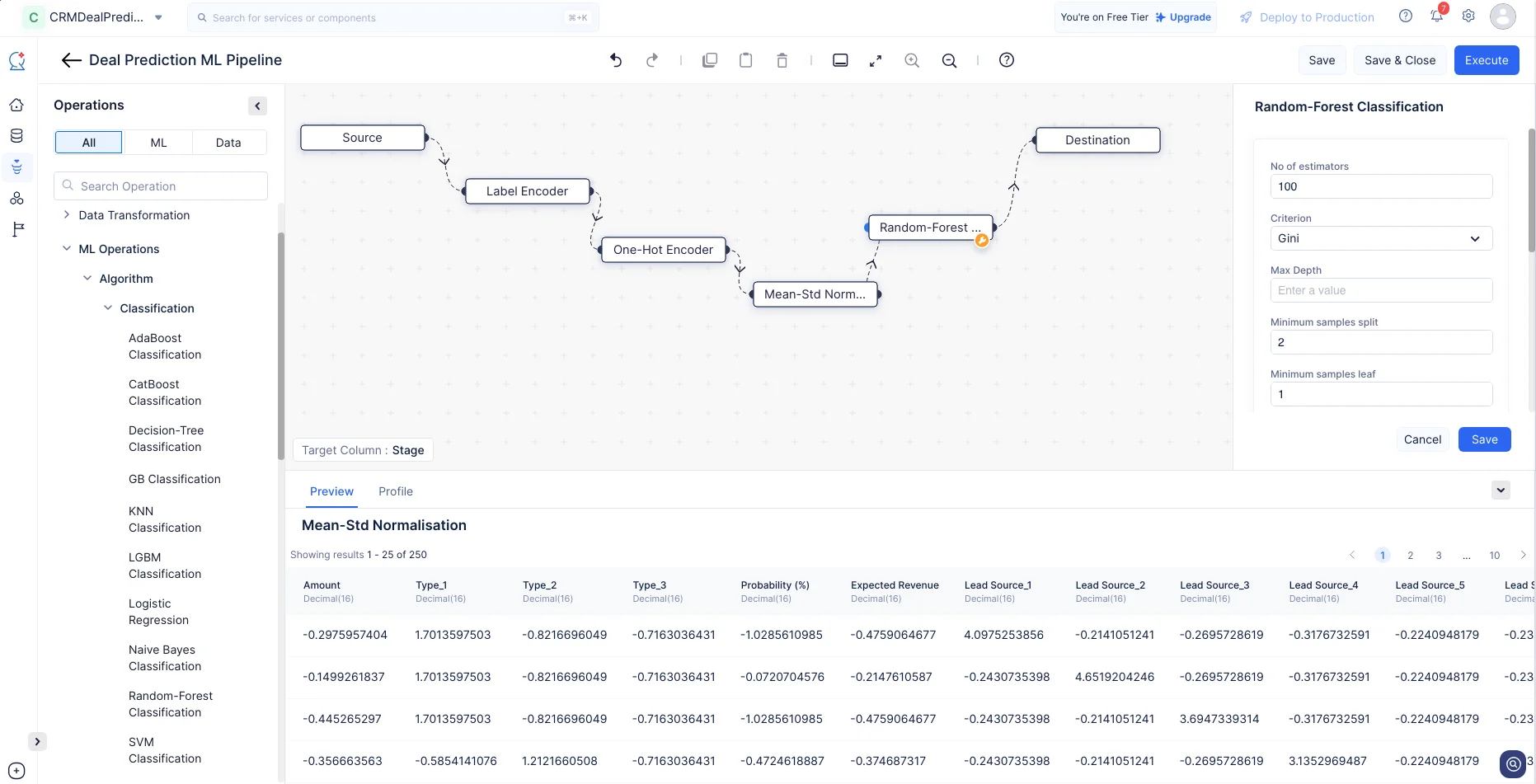Click the delete trash icon
This screenshot has height=784, width=1536.
[x=782, y=60]
